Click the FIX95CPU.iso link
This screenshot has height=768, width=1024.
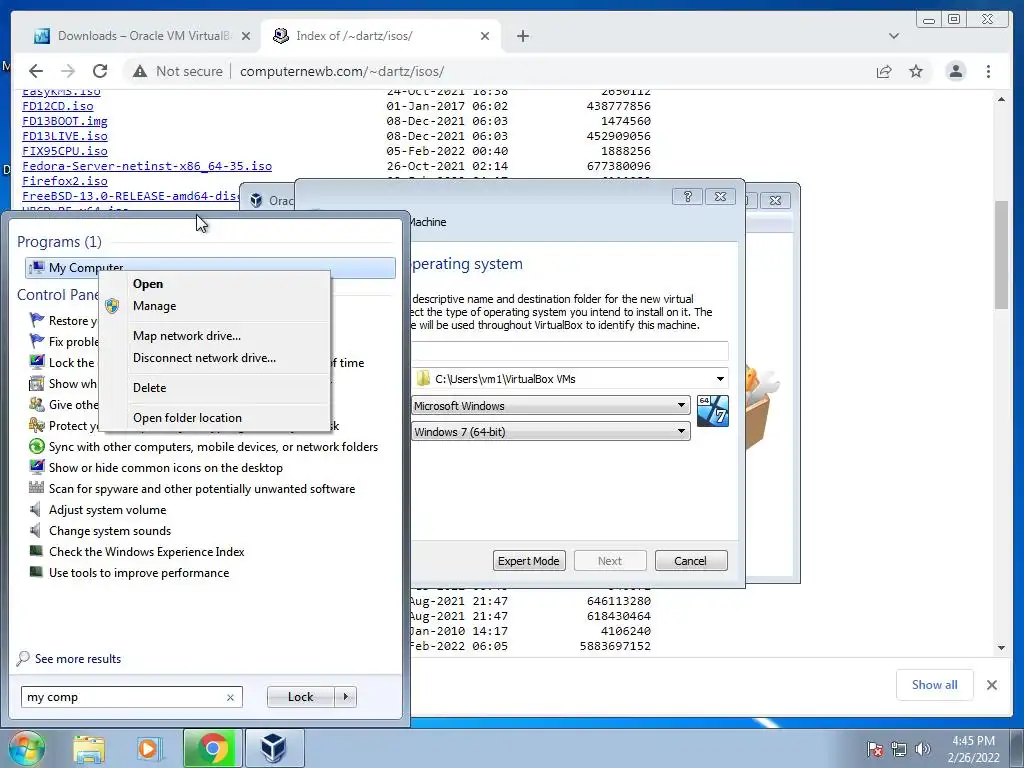pos(65,151)
